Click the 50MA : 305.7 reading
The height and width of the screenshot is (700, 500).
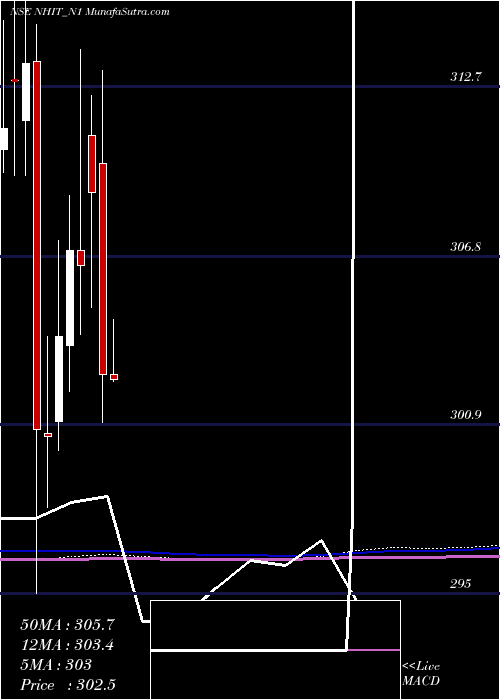tap(67, 625)
